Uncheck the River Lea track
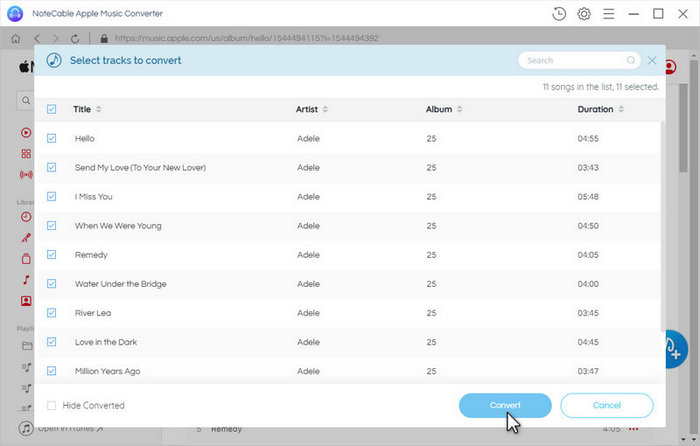 point(51,313)
